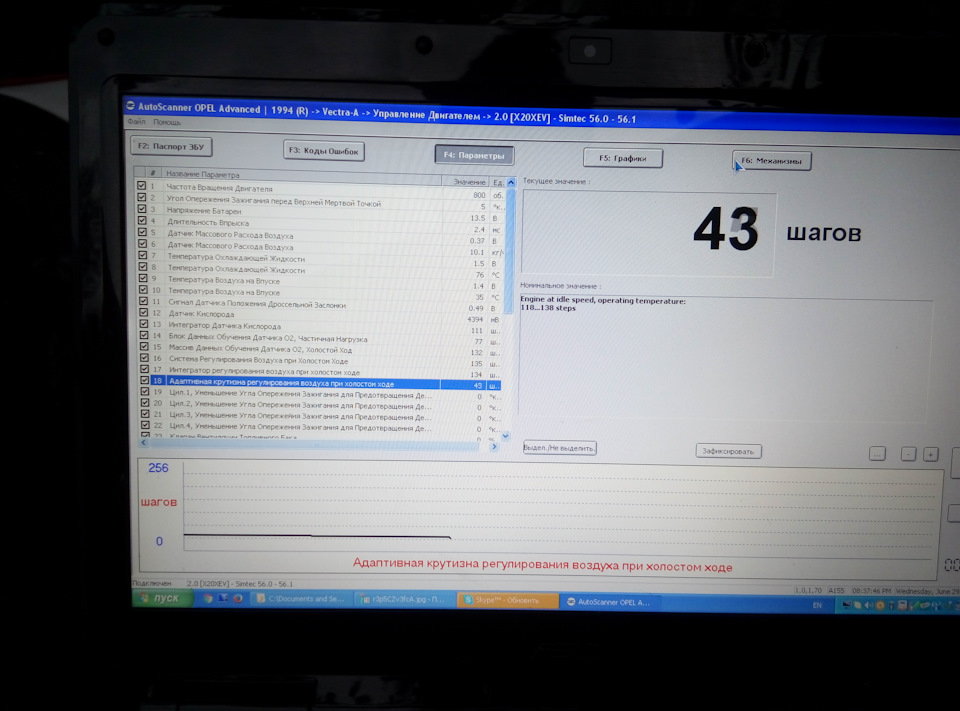This screenshot has width=960, height=711.
Task: Click parameter list scroll up arrow
Action: [511, 182]
